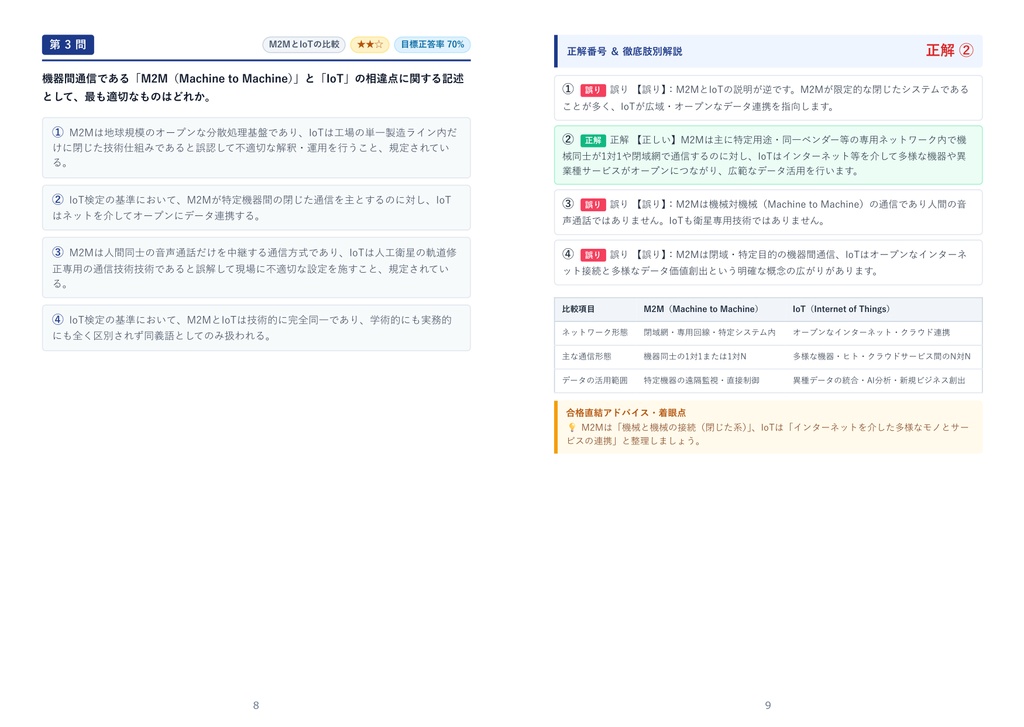Click the 目標正答率 70% badge
The width and height of the screenshot is (1024, 727).
pyautogui.click(x=432, y=44)
